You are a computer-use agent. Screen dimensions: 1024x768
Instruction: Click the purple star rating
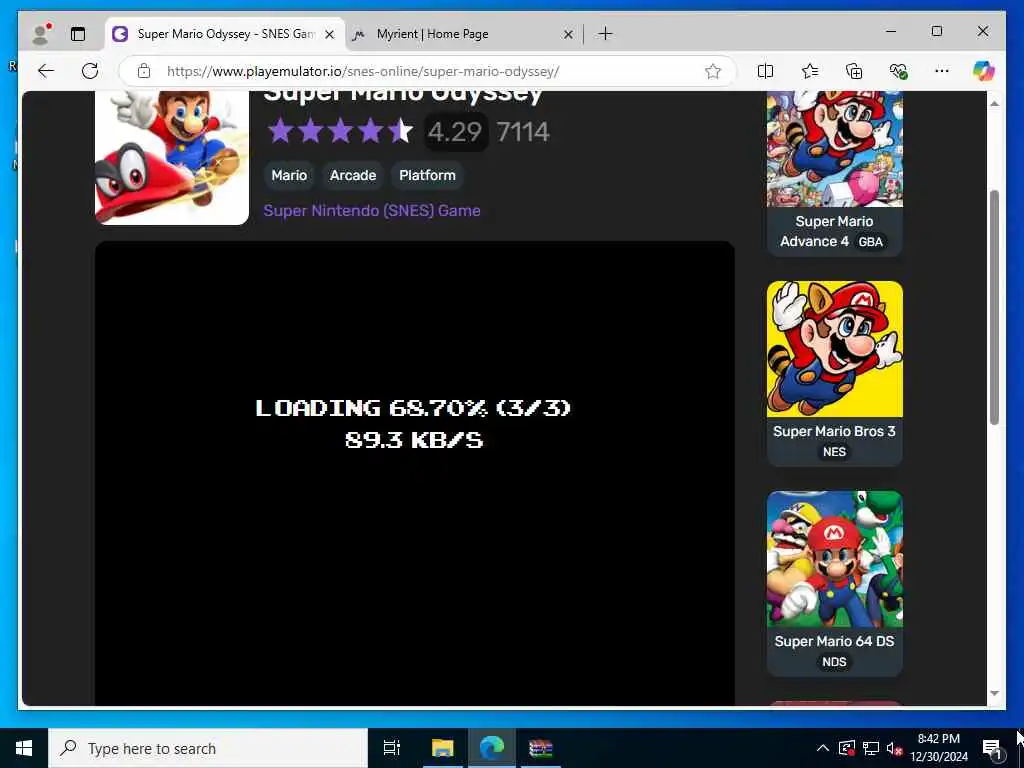(x=340, y=131)
